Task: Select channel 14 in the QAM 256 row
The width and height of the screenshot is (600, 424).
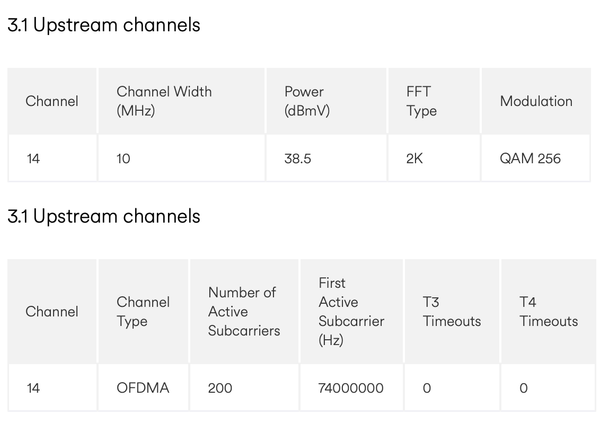Action: pos(33,158)
